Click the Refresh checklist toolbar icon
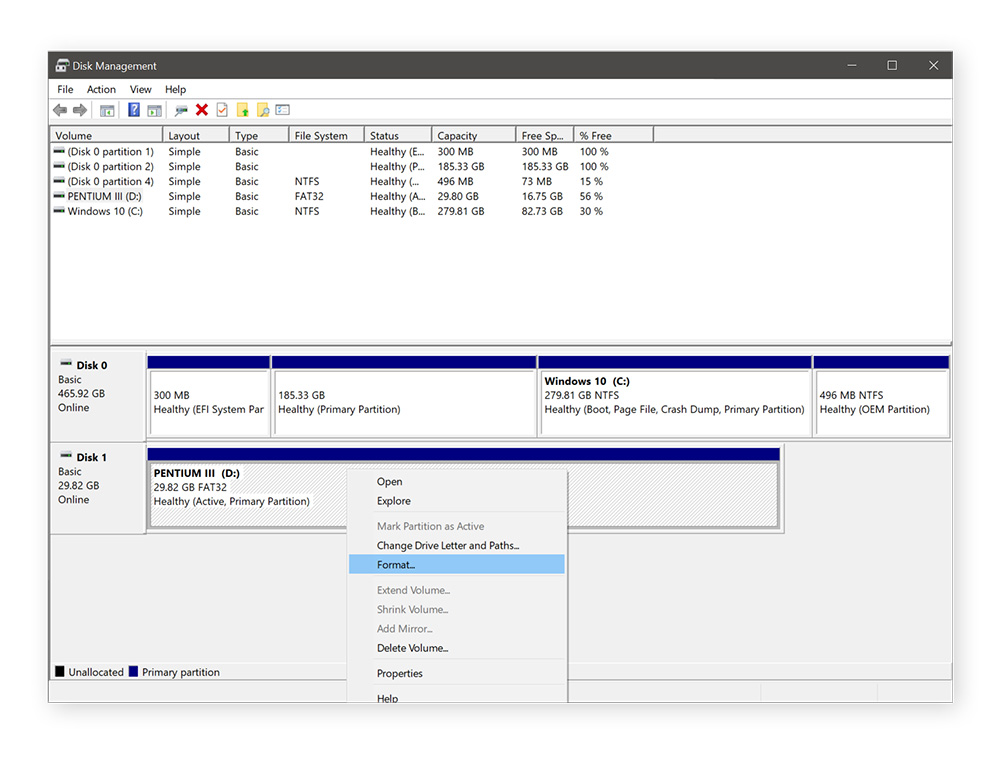Image resolution: width=1000 pixels, height=760 pixels. 222,110
